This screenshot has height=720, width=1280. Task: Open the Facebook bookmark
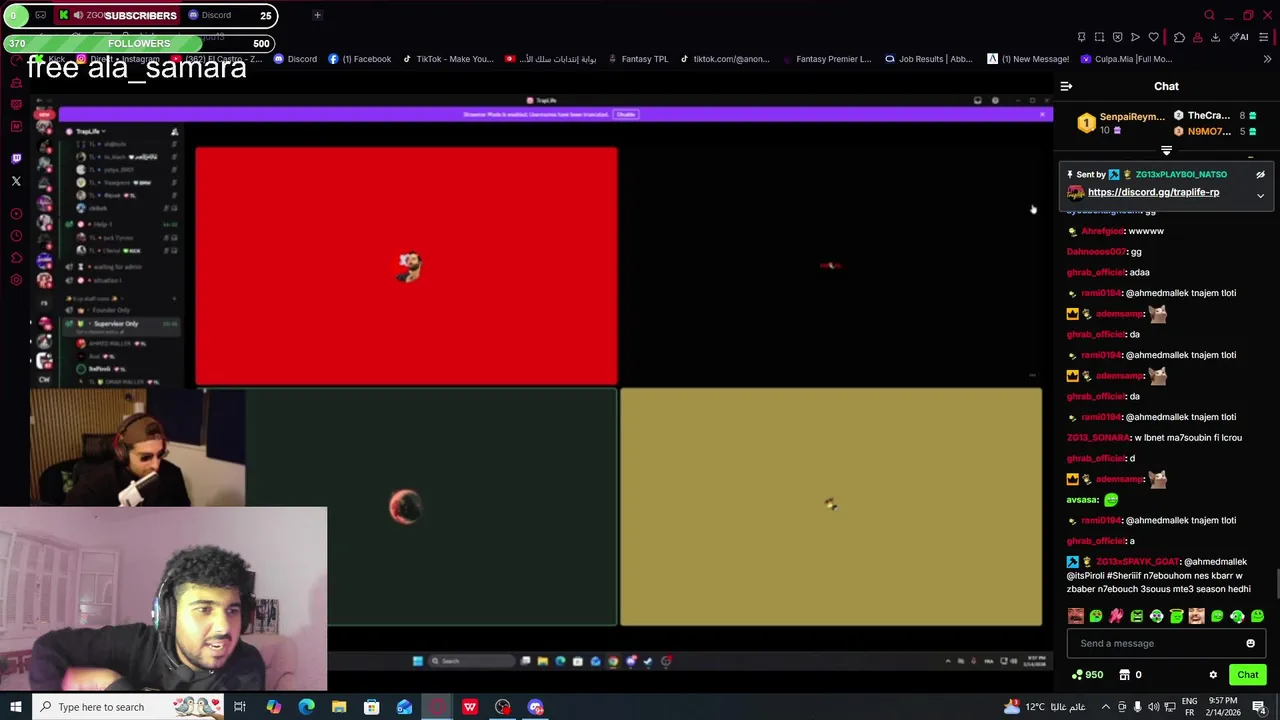(360, 59)
